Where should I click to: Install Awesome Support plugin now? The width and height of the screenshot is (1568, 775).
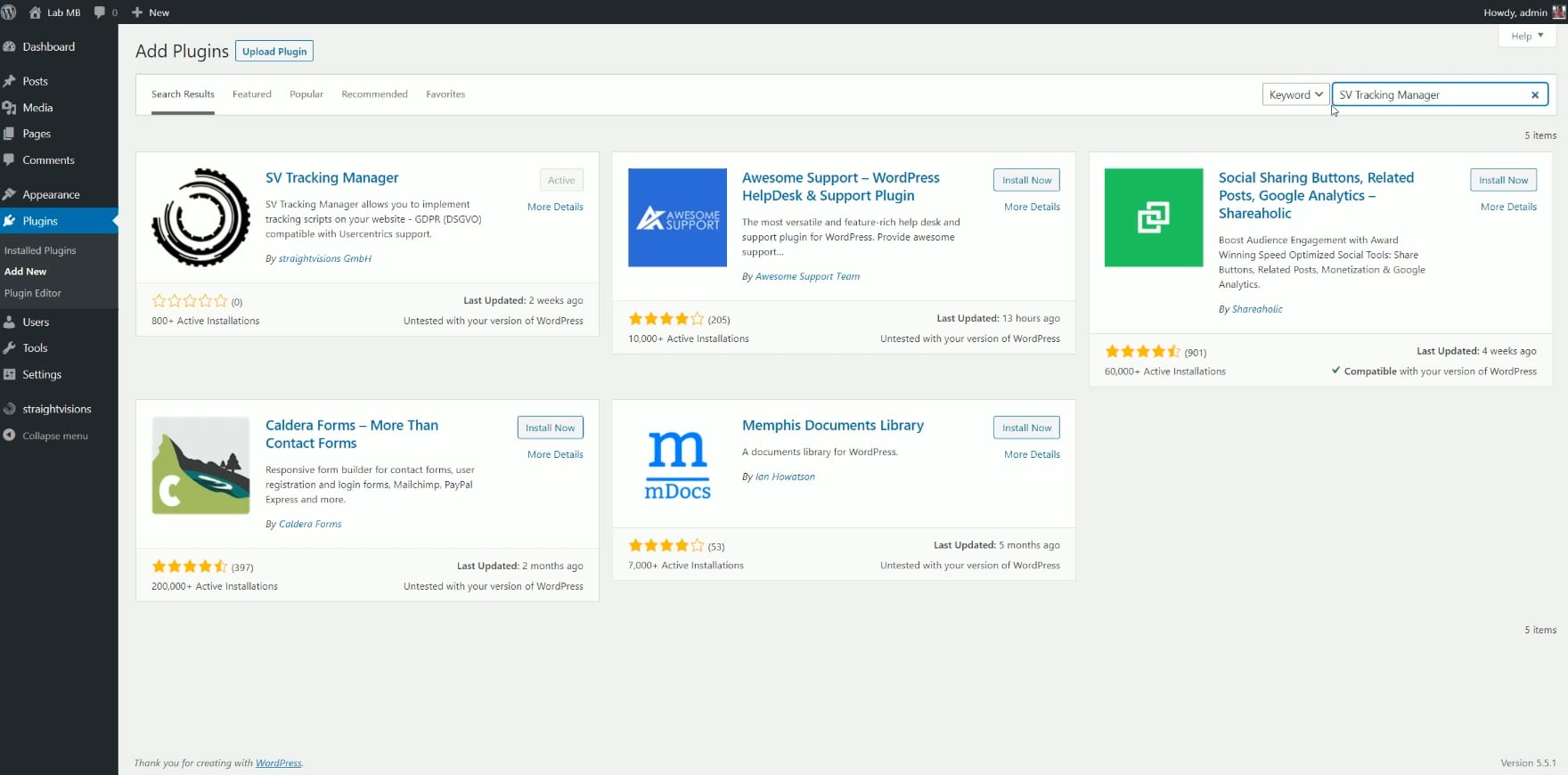pos(1026,180)
